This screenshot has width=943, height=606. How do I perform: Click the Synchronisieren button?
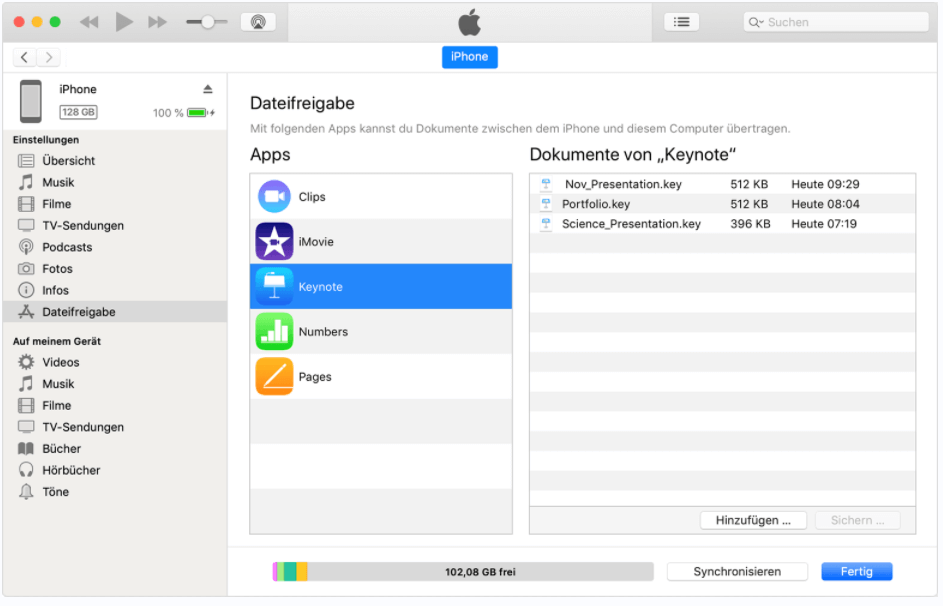737,572
